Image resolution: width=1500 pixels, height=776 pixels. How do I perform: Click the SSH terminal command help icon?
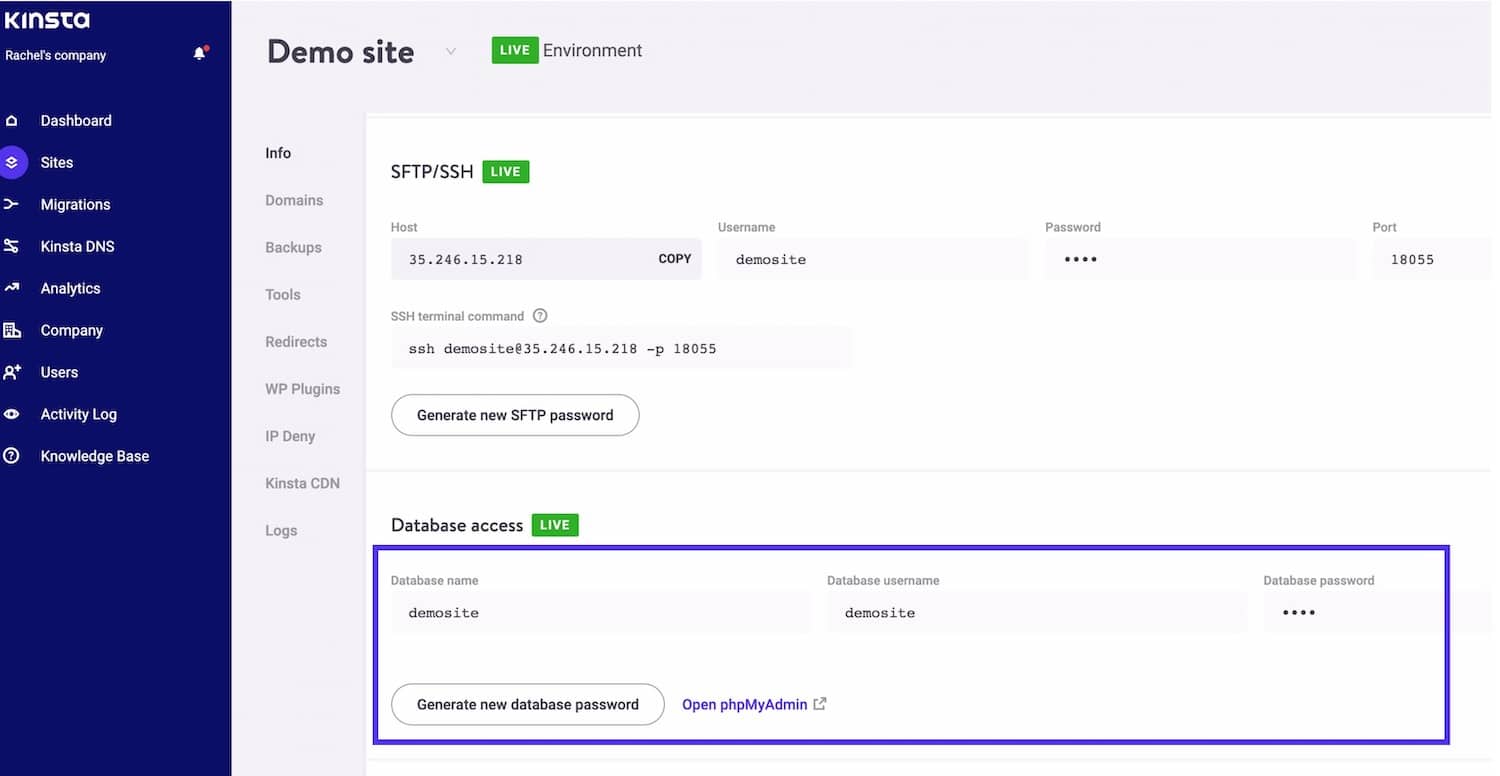point(540,315)
